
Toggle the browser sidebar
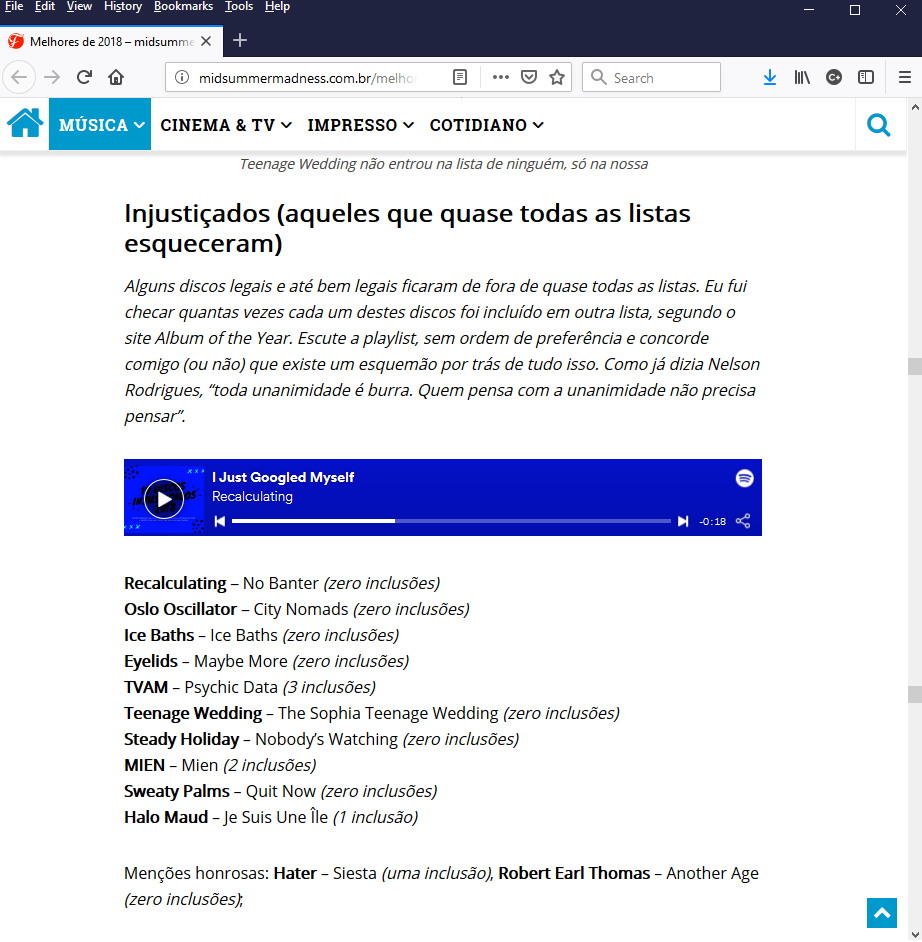866,77
